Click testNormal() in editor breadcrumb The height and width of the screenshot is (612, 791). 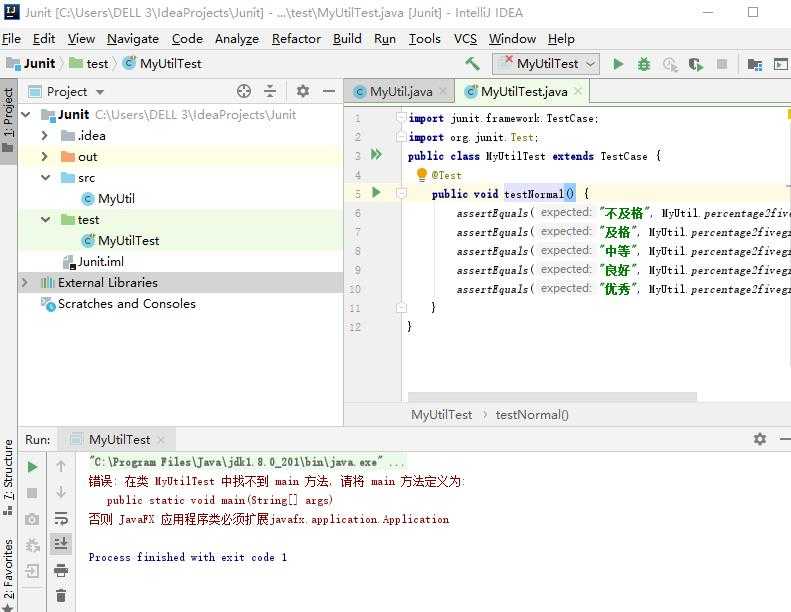click(x=532, y=415)
